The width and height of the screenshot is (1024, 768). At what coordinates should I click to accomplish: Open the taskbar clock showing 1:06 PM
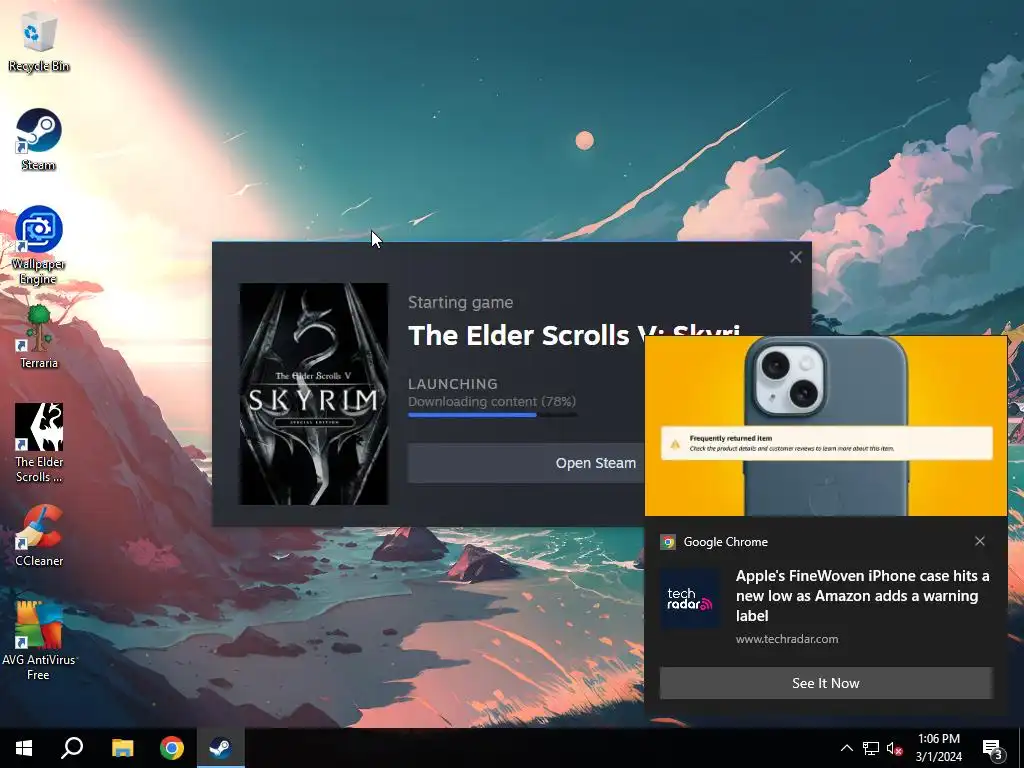[938, 739]
